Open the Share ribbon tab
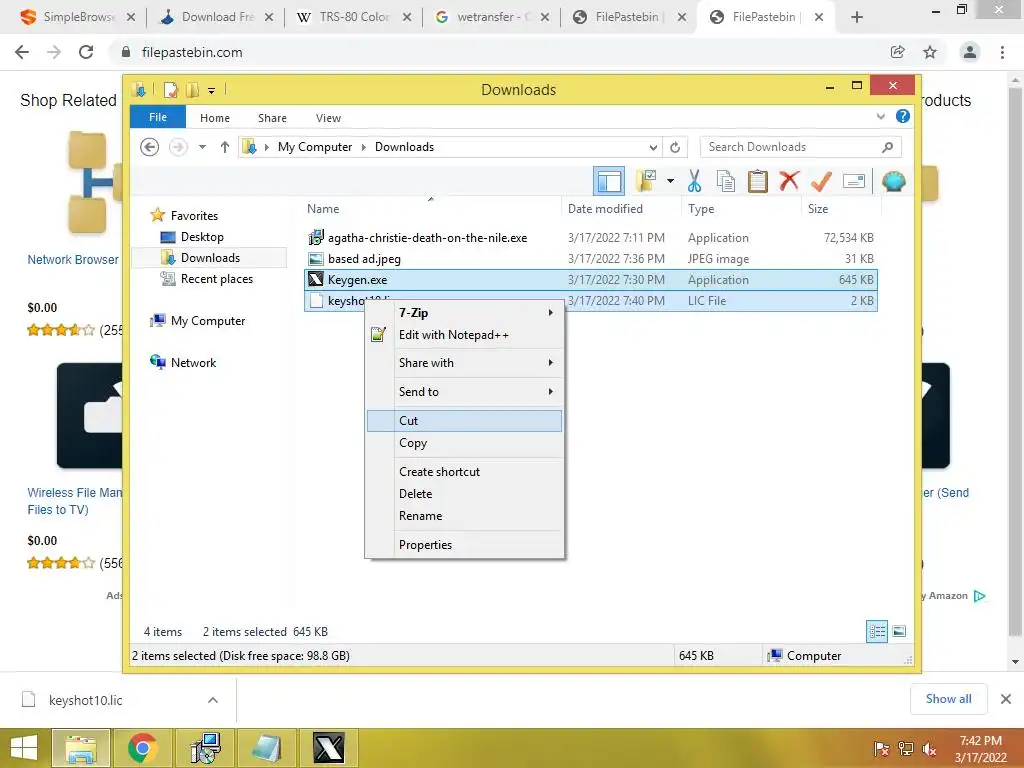 click(x=272, y=118)
